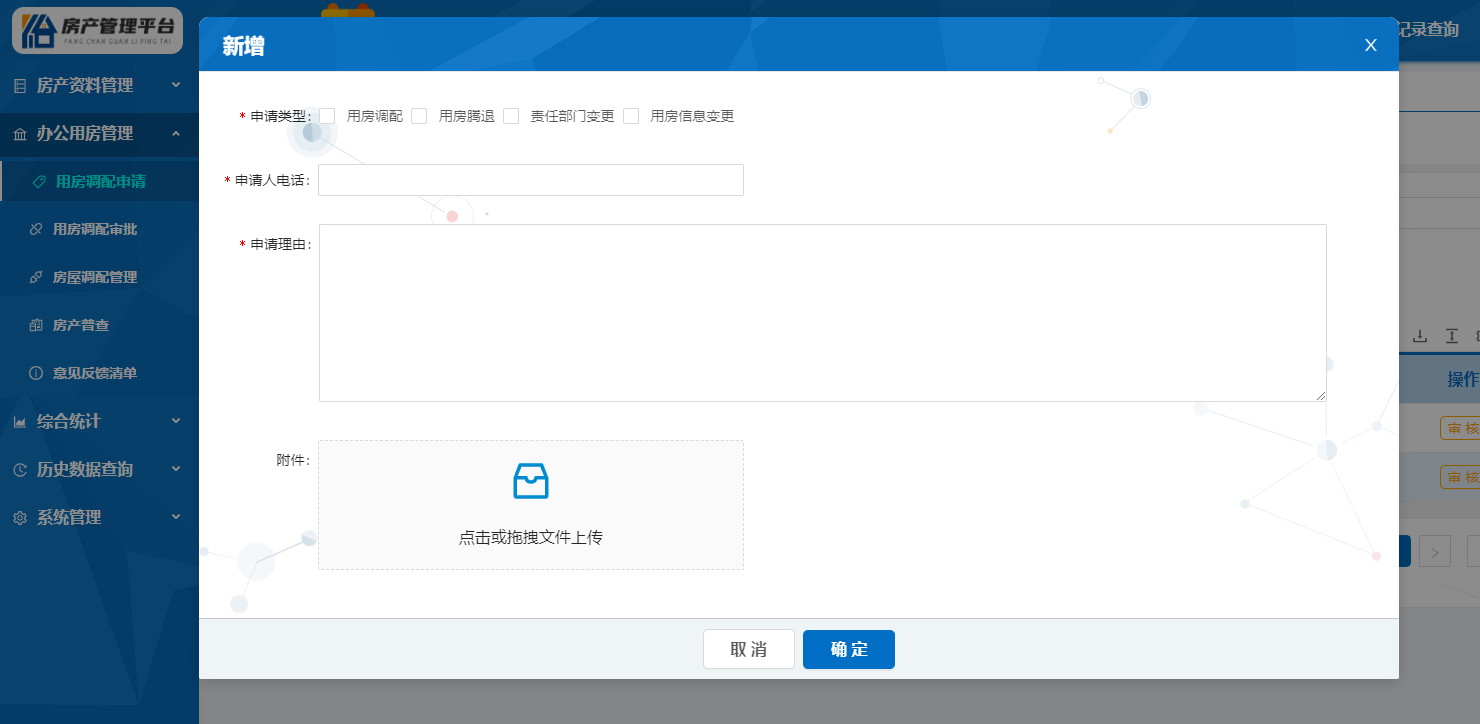
Task: Go to next page with arrow button
Action: point(1435,551)
